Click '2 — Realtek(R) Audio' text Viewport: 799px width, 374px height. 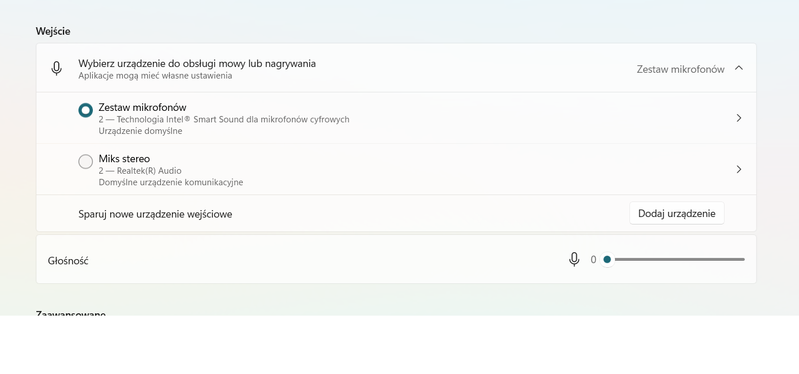click(140, 171)
